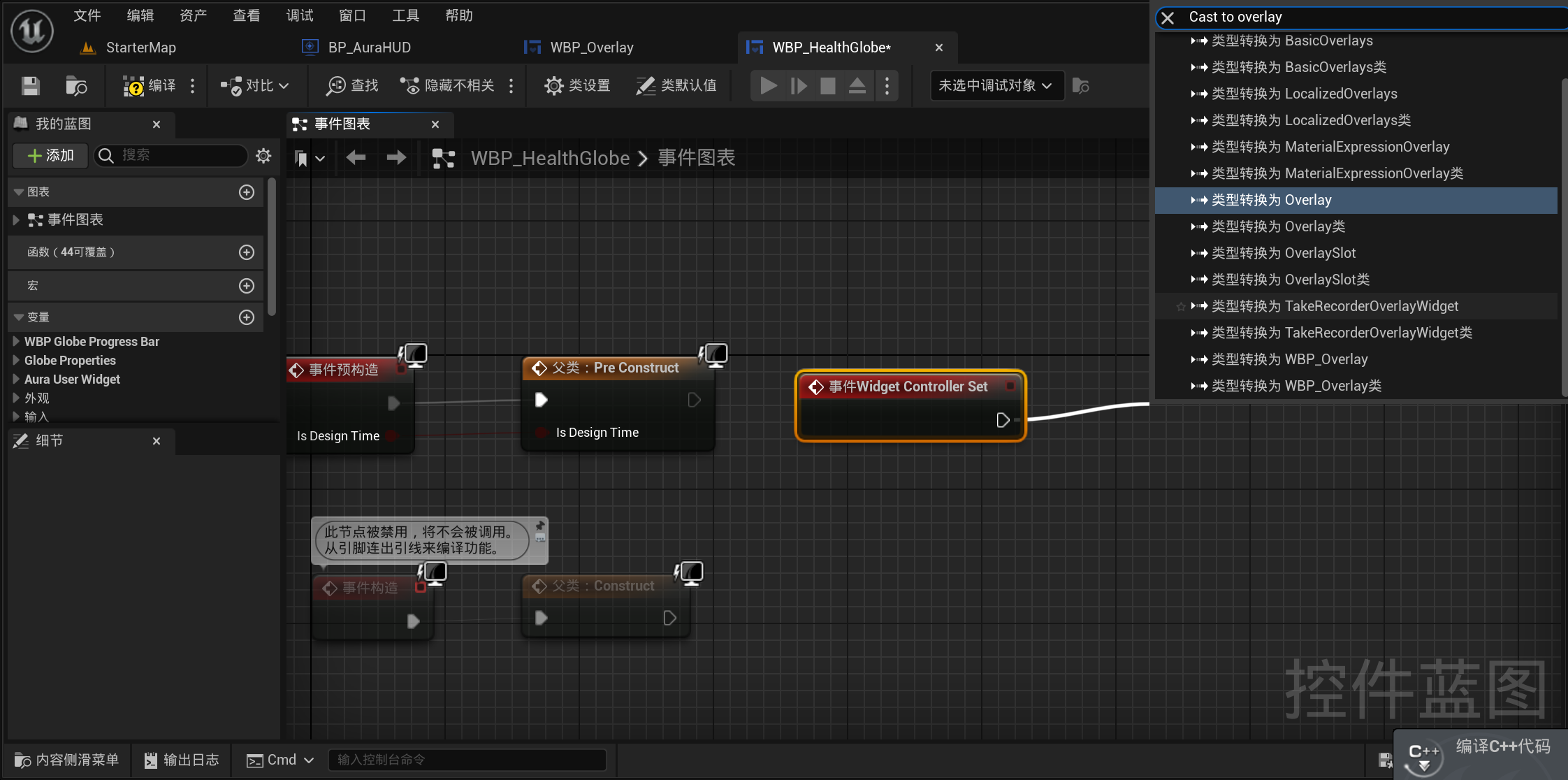Screen dimensions: 1568x780
Task: Select 类型转换为 BasicOverlays entry
Action: pos(1356,41)
